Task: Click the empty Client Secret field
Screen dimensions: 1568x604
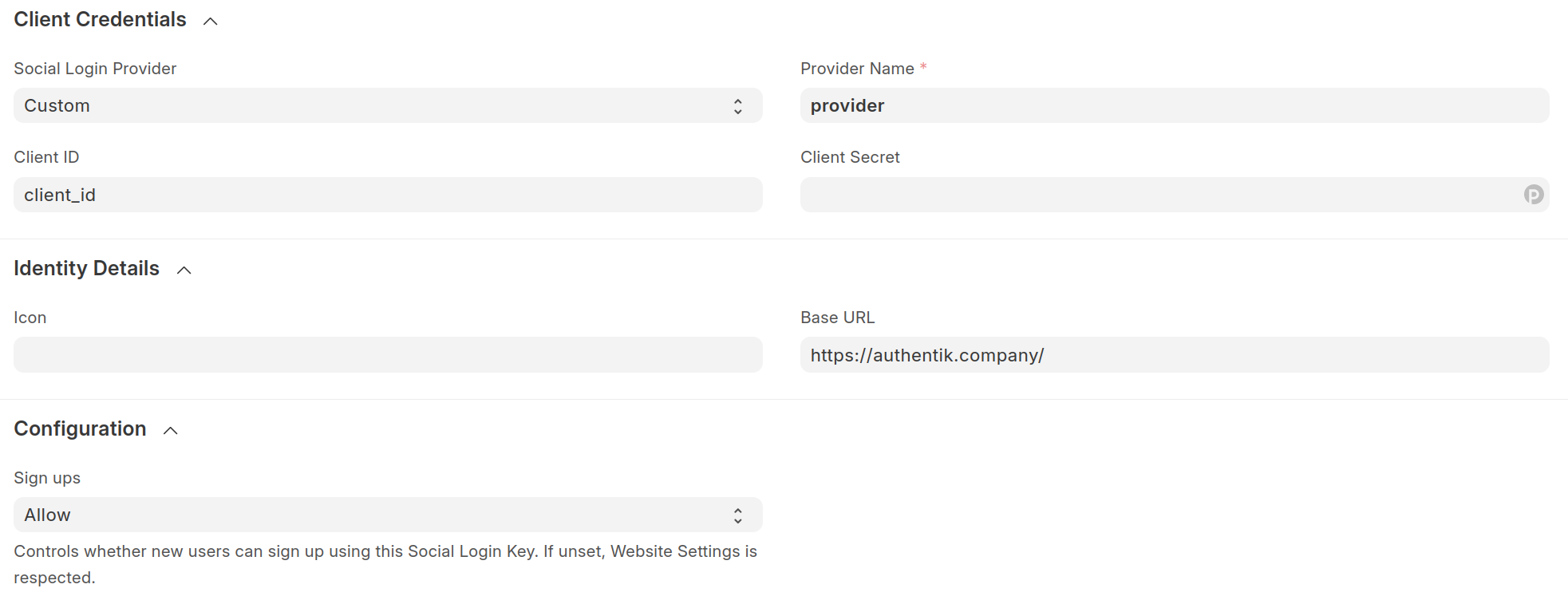Action: pyautogui.click(x=1157, y=195)
